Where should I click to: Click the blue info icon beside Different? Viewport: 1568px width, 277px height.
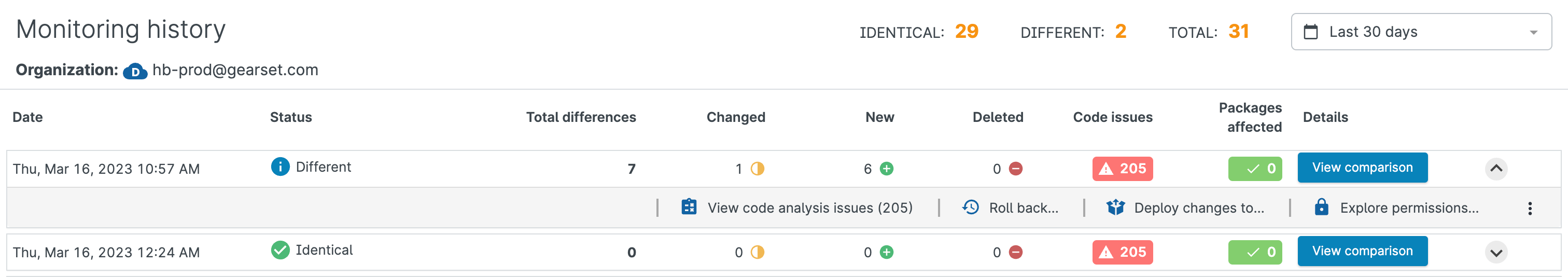280,166
